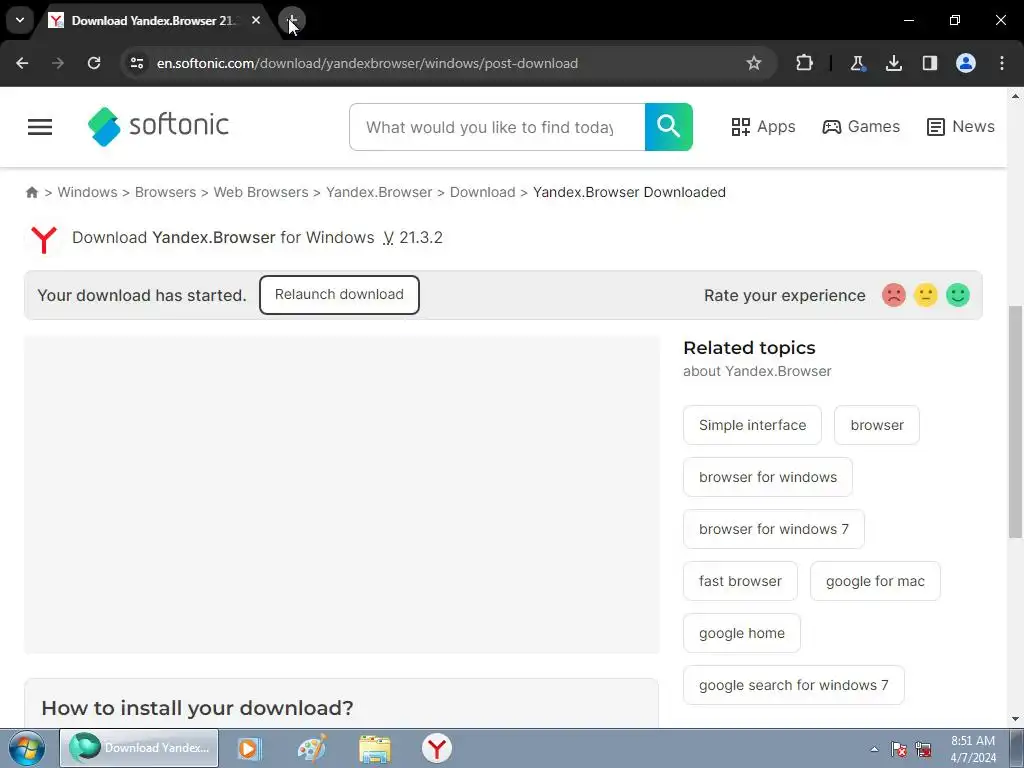The height and width of the screenshot is (768, 1024).
Task: Show hidden system tray icons
Action: [874, 749]
